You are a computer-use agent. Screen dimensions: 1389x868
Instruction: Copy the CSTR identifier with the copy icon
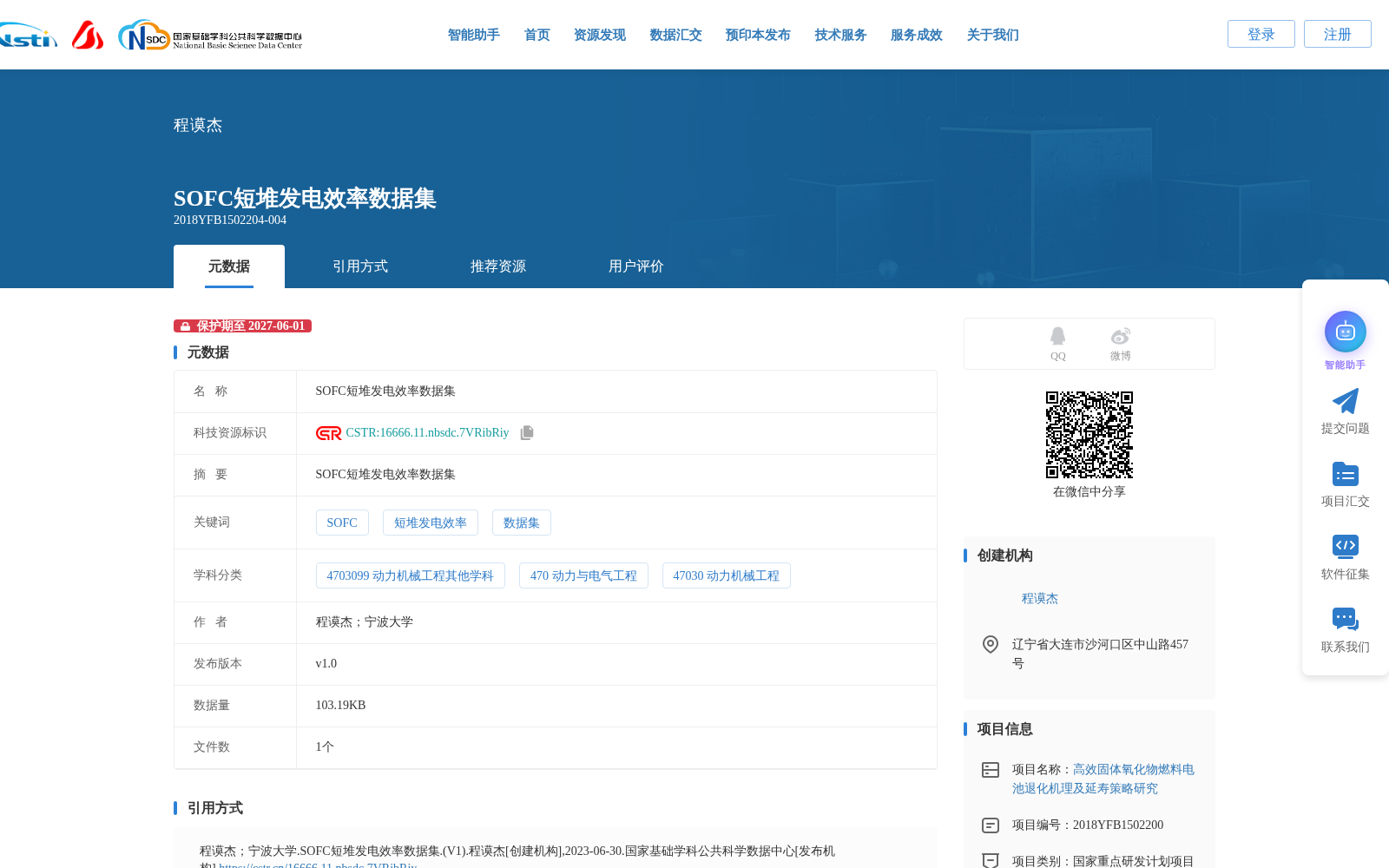click(x=527, y=433)
